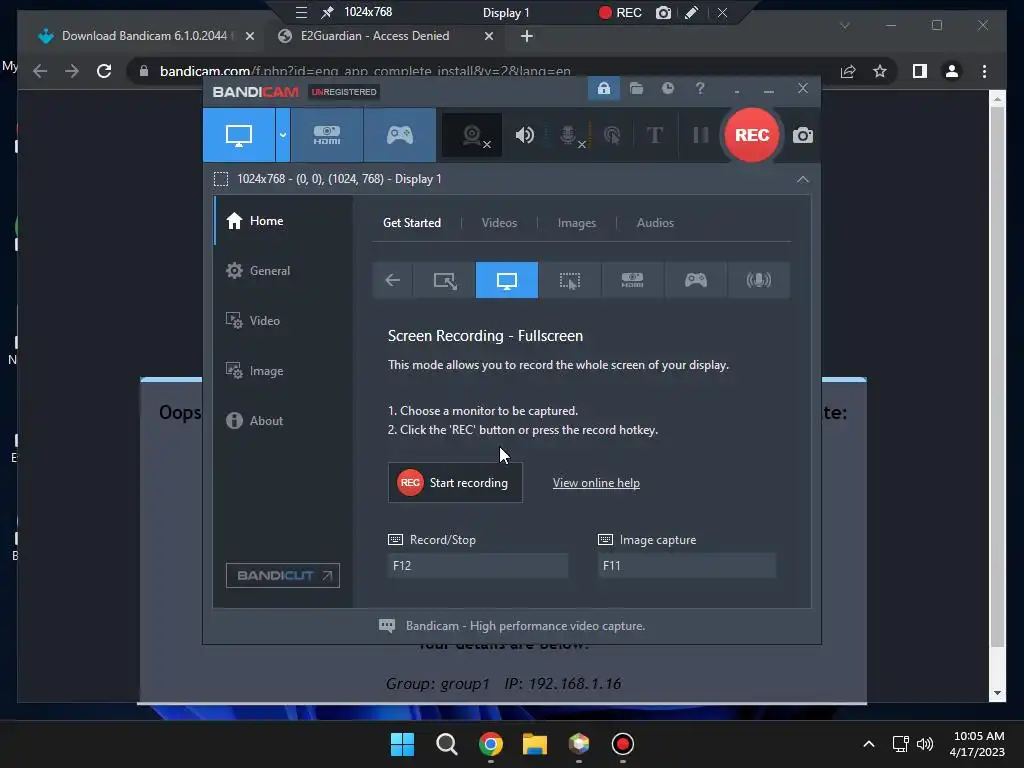
Task: Toggle the microphone recording
Action: tap(569, 135)
